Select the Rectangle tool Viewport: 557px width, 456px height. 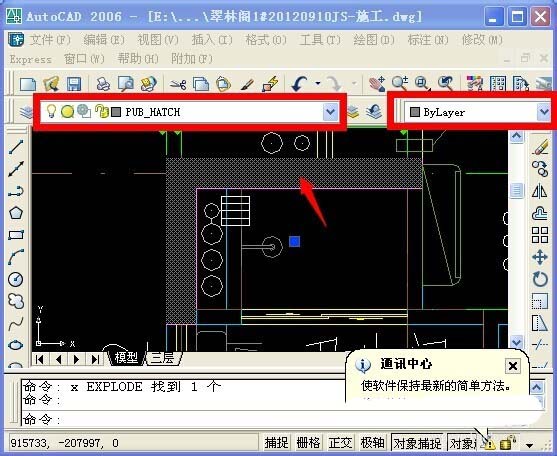pyautogui.click(x=16, y=235)
